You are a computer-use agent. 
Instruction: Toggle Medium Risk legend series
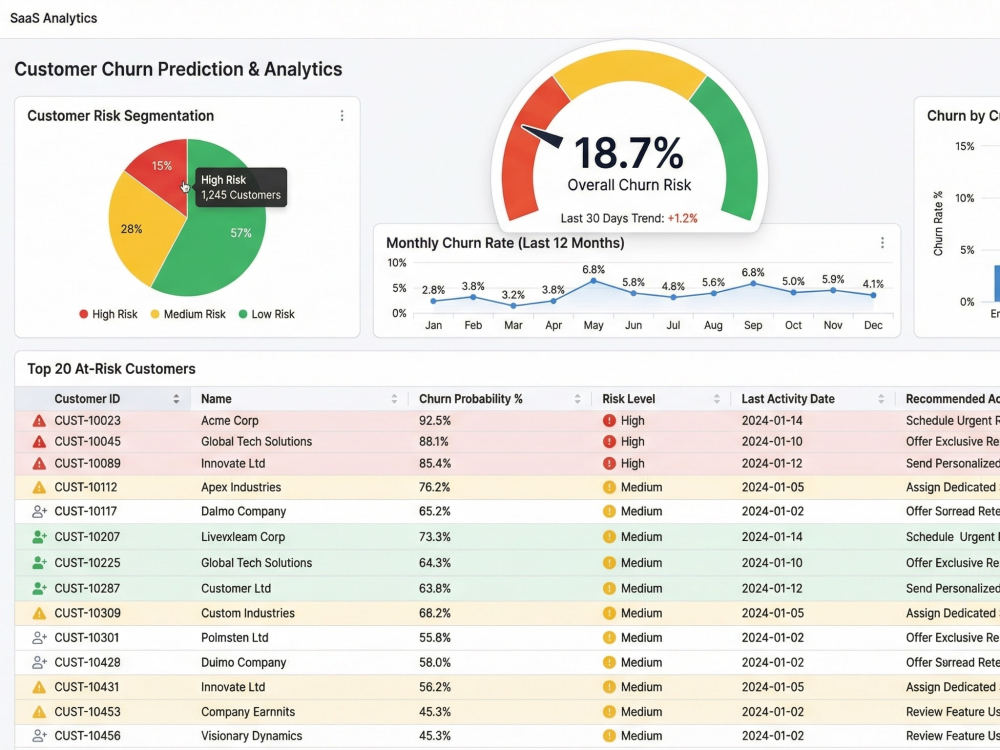[x=188, y=314]
